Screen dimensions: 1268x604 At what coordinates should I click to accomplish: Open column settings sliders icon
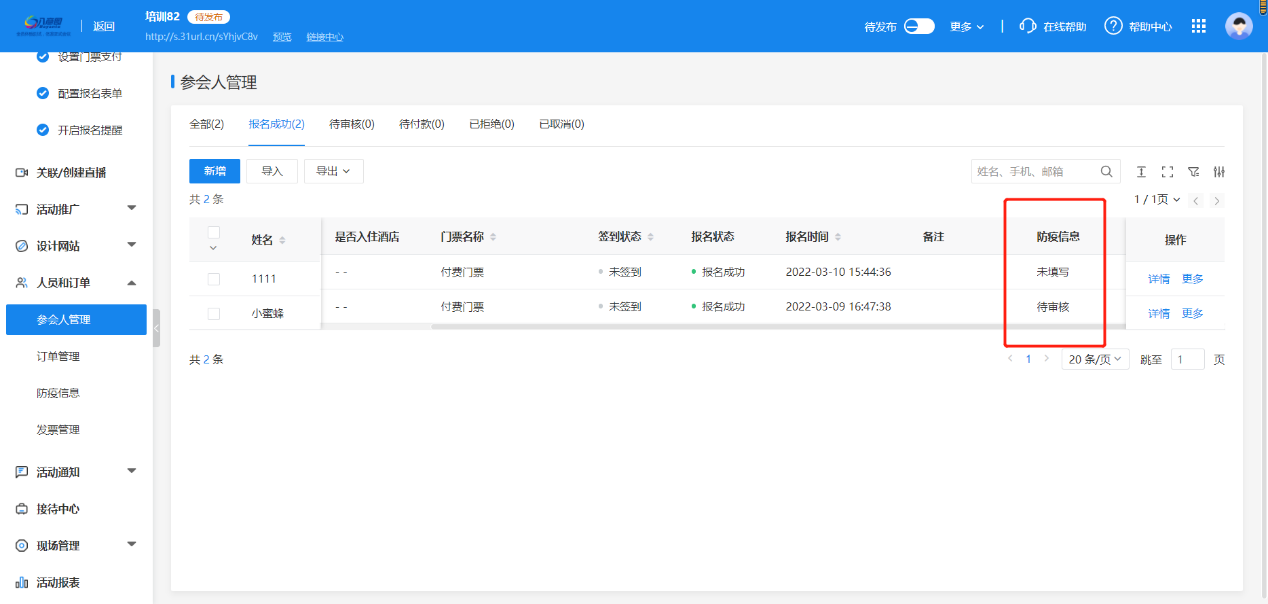[x=1219, y=172]
